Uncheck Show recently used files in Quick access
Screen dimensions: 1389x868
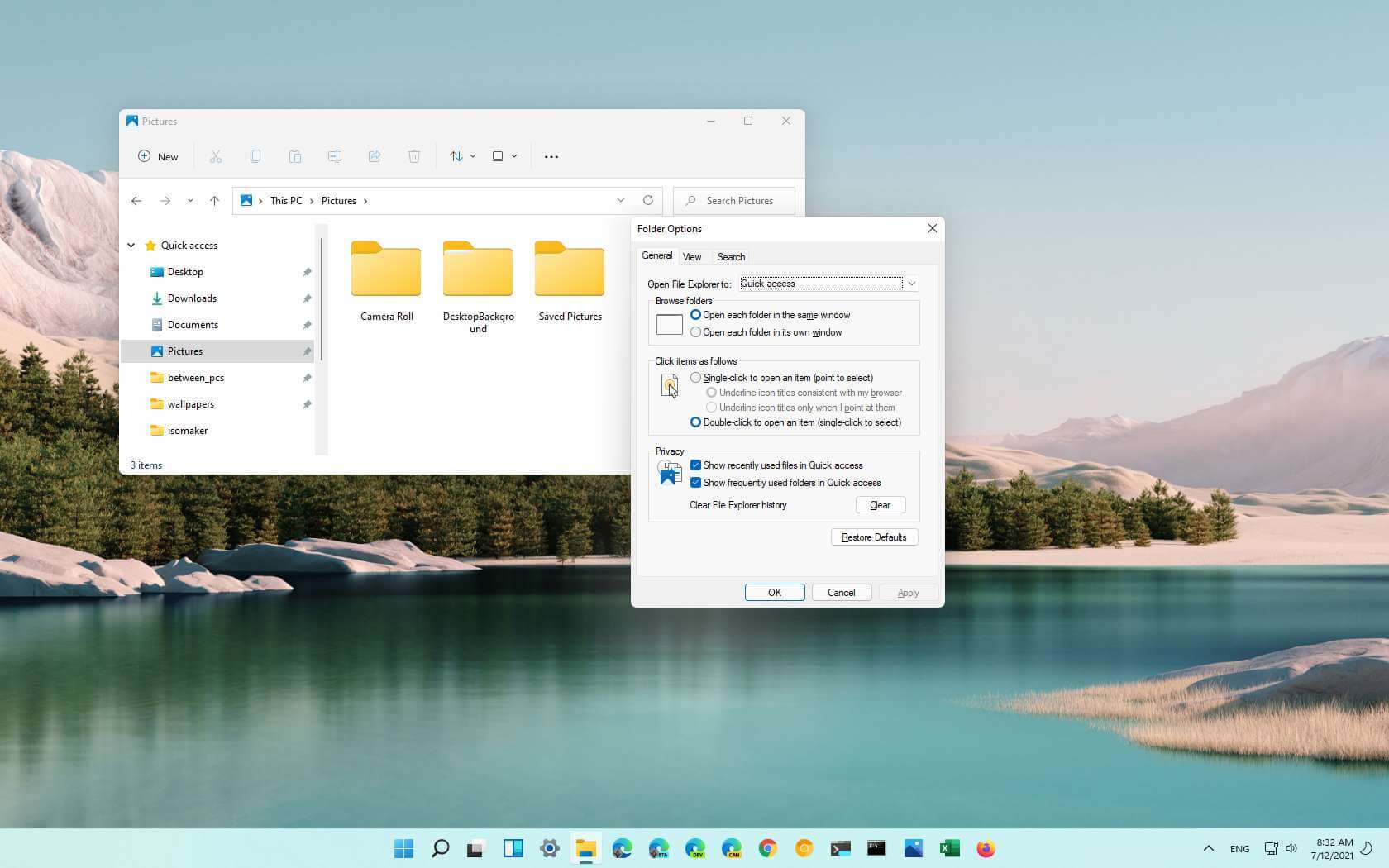pyautogui.click(x=696, y=465)
